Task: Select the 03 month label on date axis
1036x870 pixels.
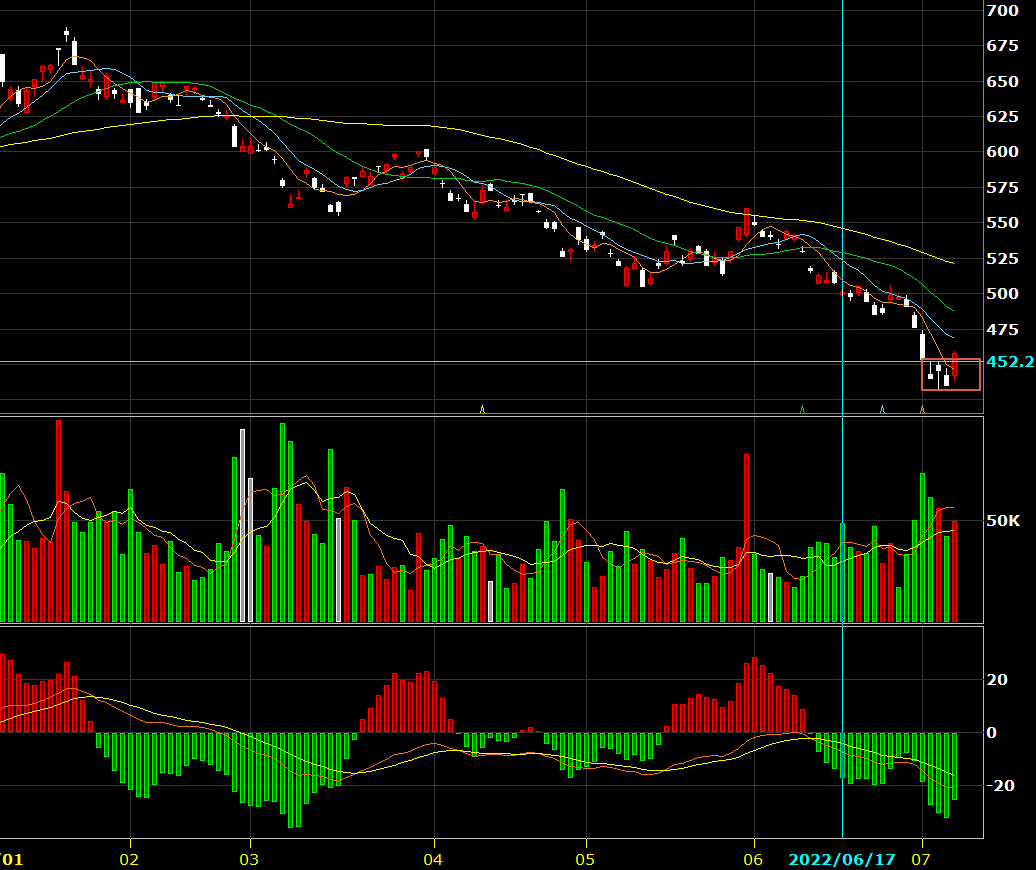Action: tap(248, 859)
